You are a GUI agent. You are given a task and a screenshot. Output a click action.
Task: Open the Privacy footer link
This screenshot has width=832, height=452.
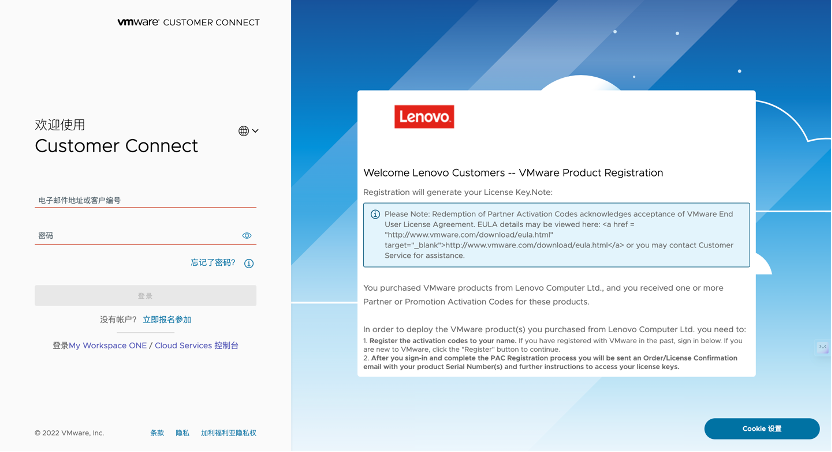(182, 433)
